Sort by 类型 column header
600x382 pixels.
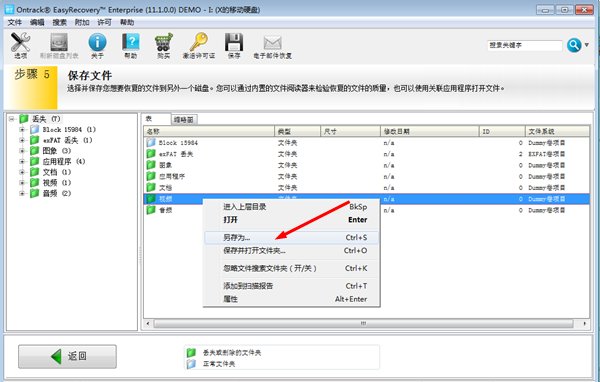tap(297, 131)
